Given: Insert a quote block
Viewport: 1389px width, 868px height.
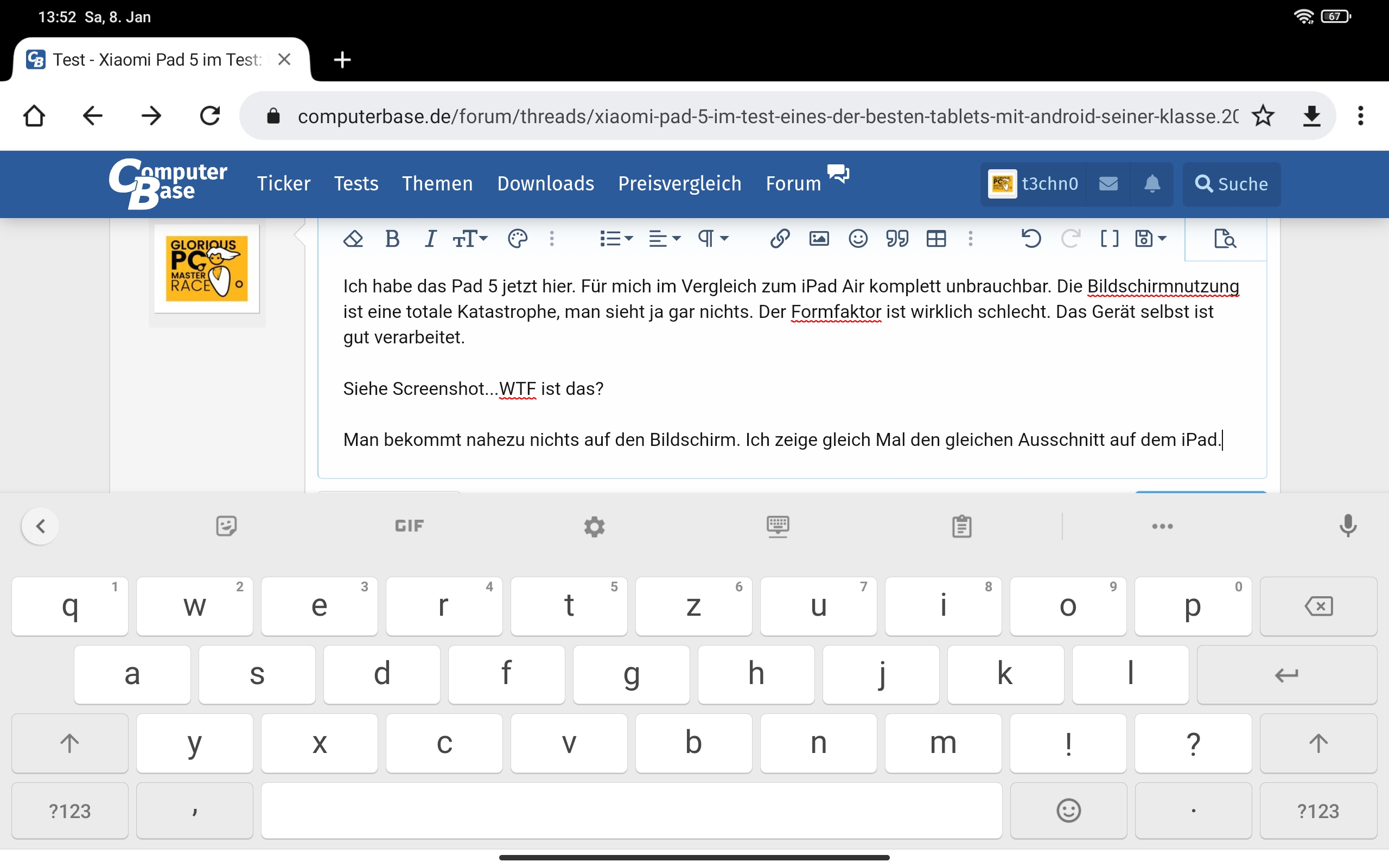Looking at the screenshot, I should pyautogui.click(x=896, y=238).
